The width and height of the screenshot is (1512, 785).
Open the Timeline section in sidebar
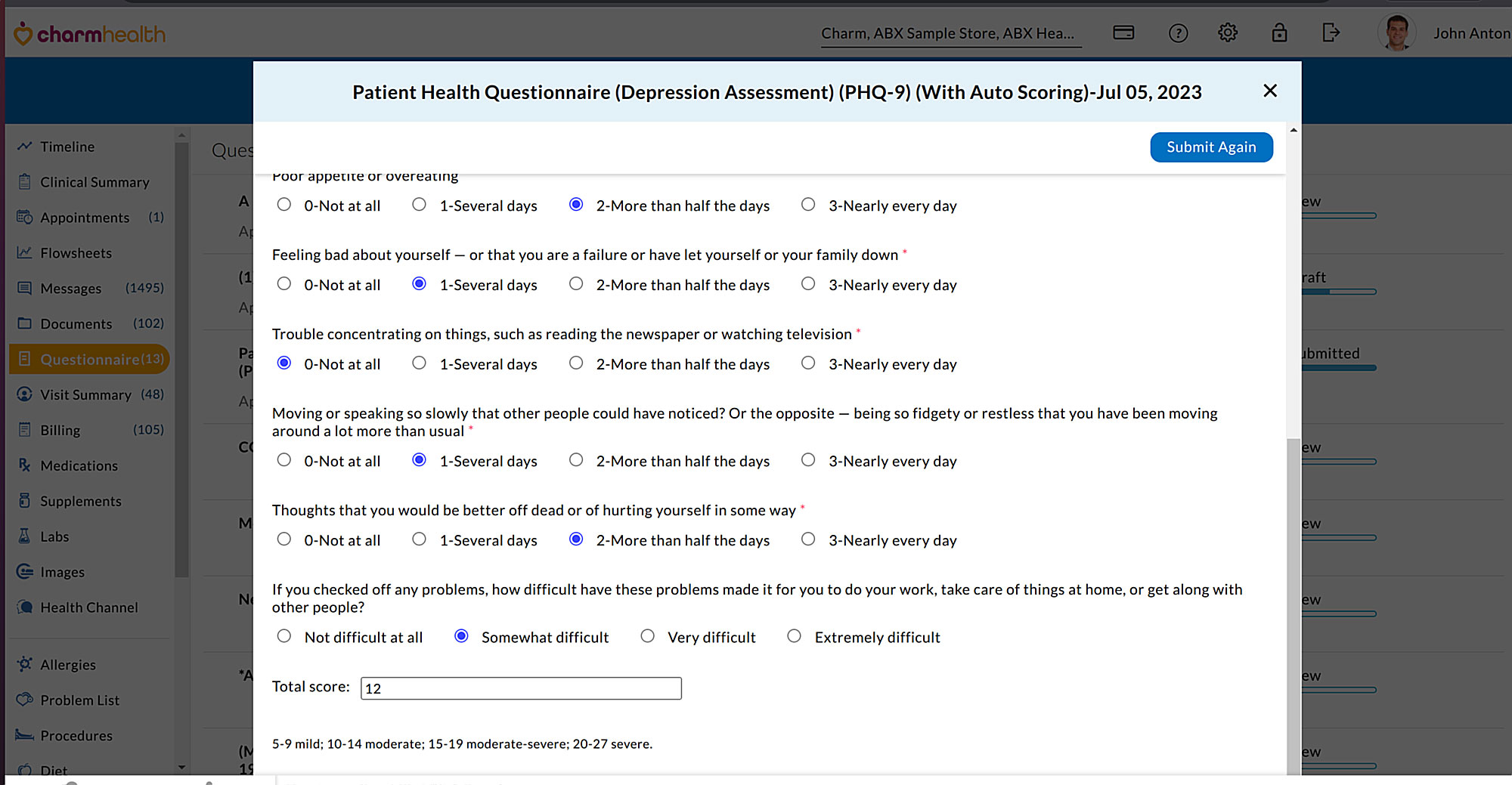[67, 146]
